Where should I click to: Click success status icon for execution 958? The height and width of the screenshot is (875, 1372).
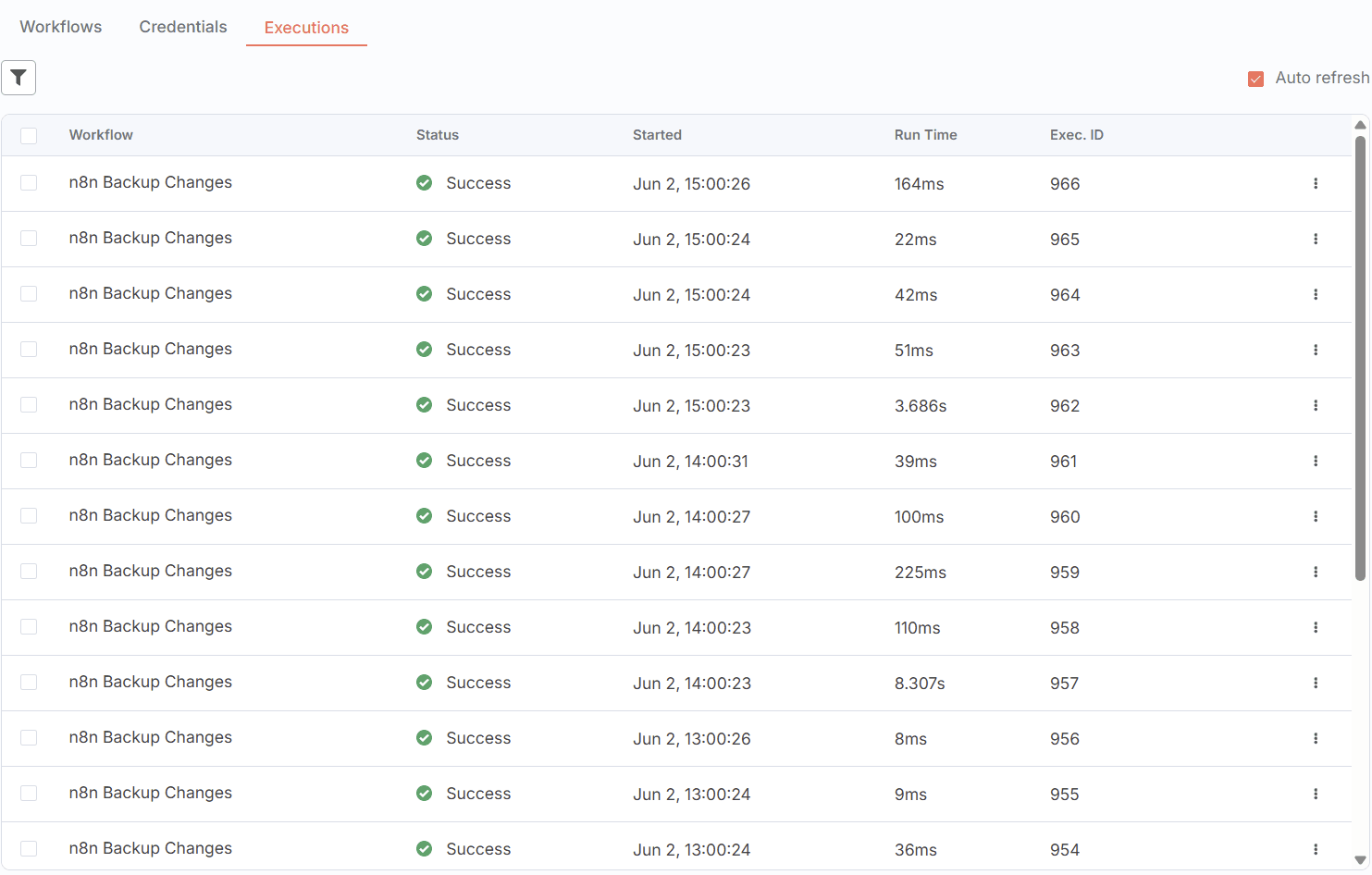coord(424,627)
